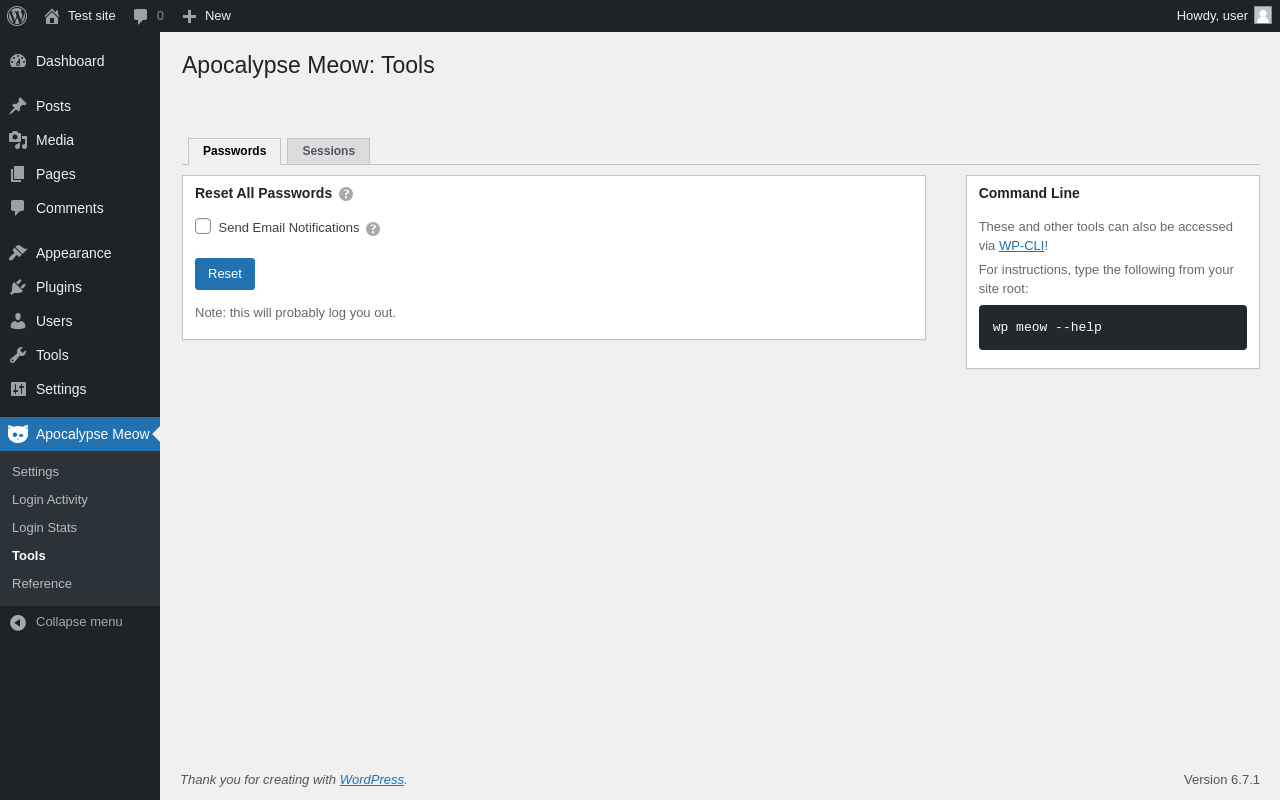Click the Media icon in sidebar

click(x=18, y=140)
